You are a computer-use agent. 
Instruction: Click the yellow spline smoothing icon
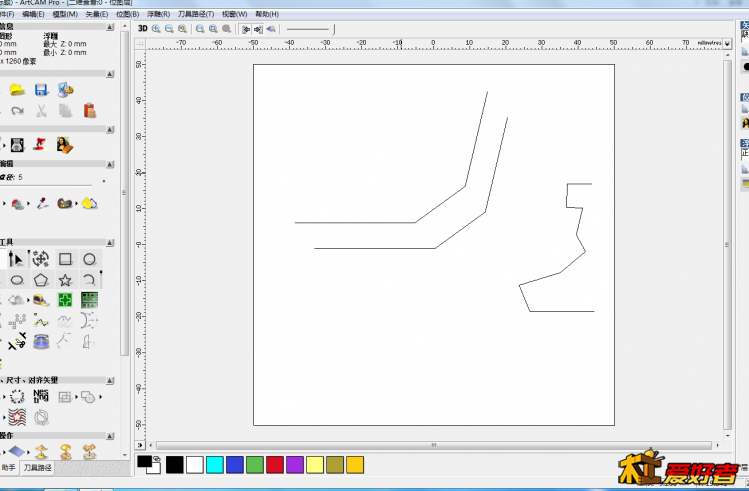pyautogui.click(x=41, y=321)
